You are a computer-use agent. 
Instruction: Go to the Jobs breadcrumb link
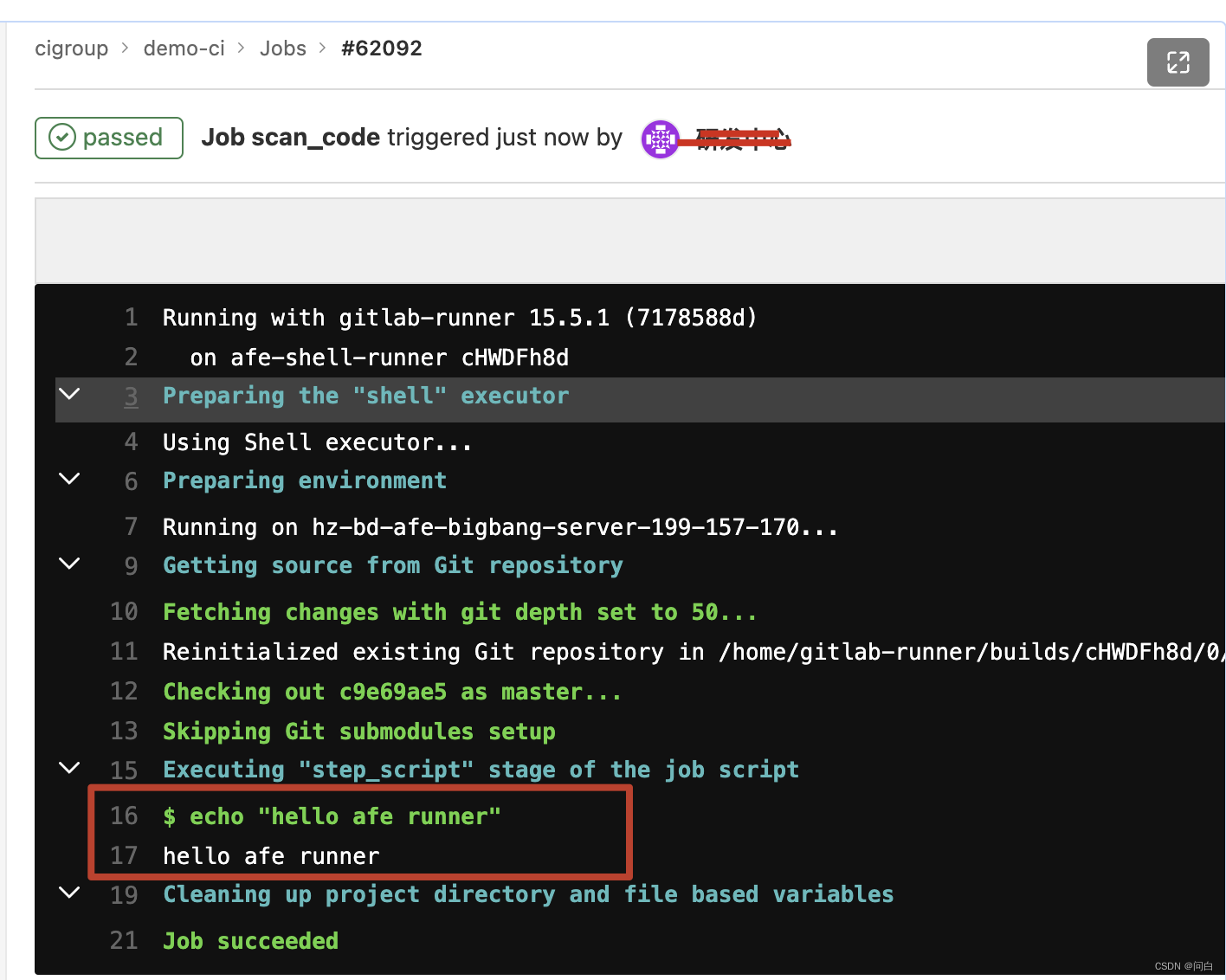point(283,48)
